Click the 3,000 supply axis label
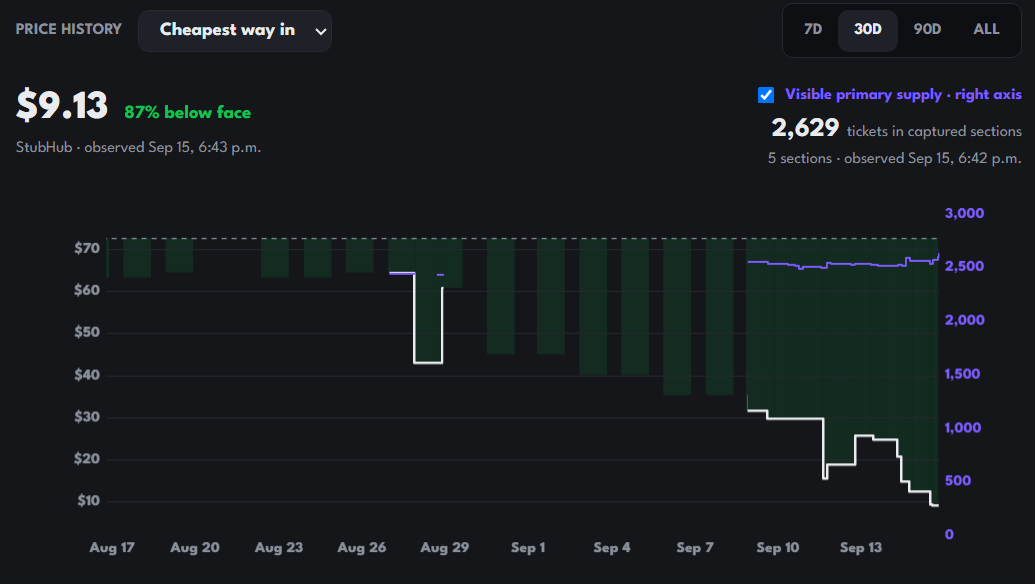 (964, 213)
